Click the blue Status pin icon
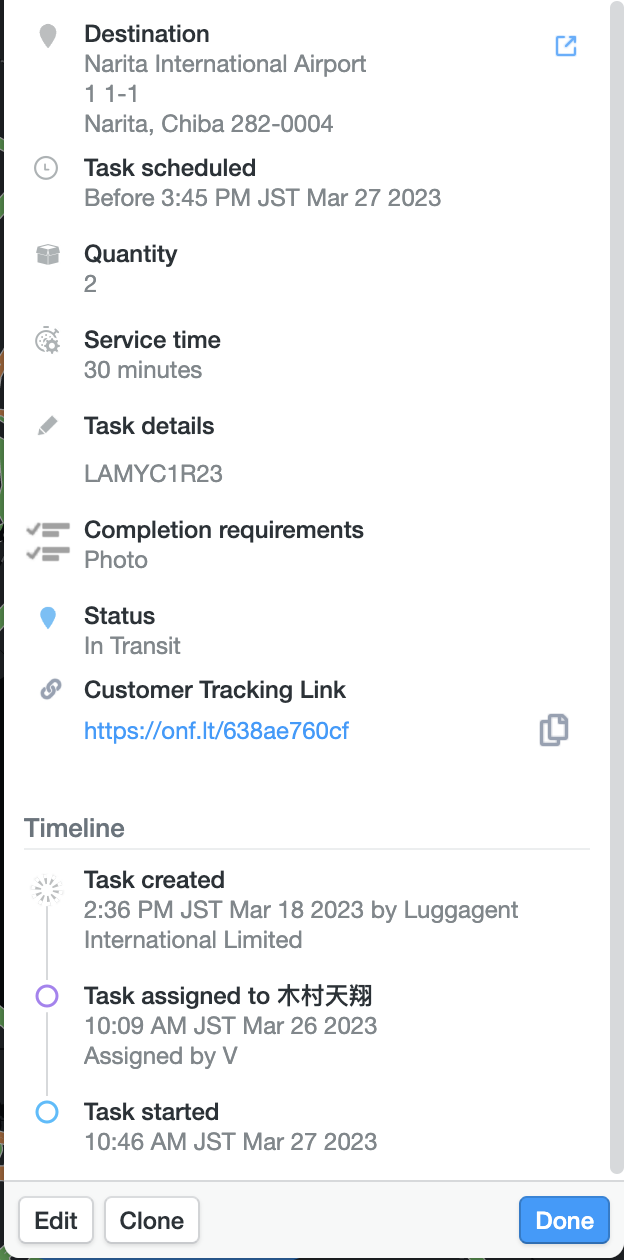The width and height of the screenshot is (624, 1260). (47, 618)
